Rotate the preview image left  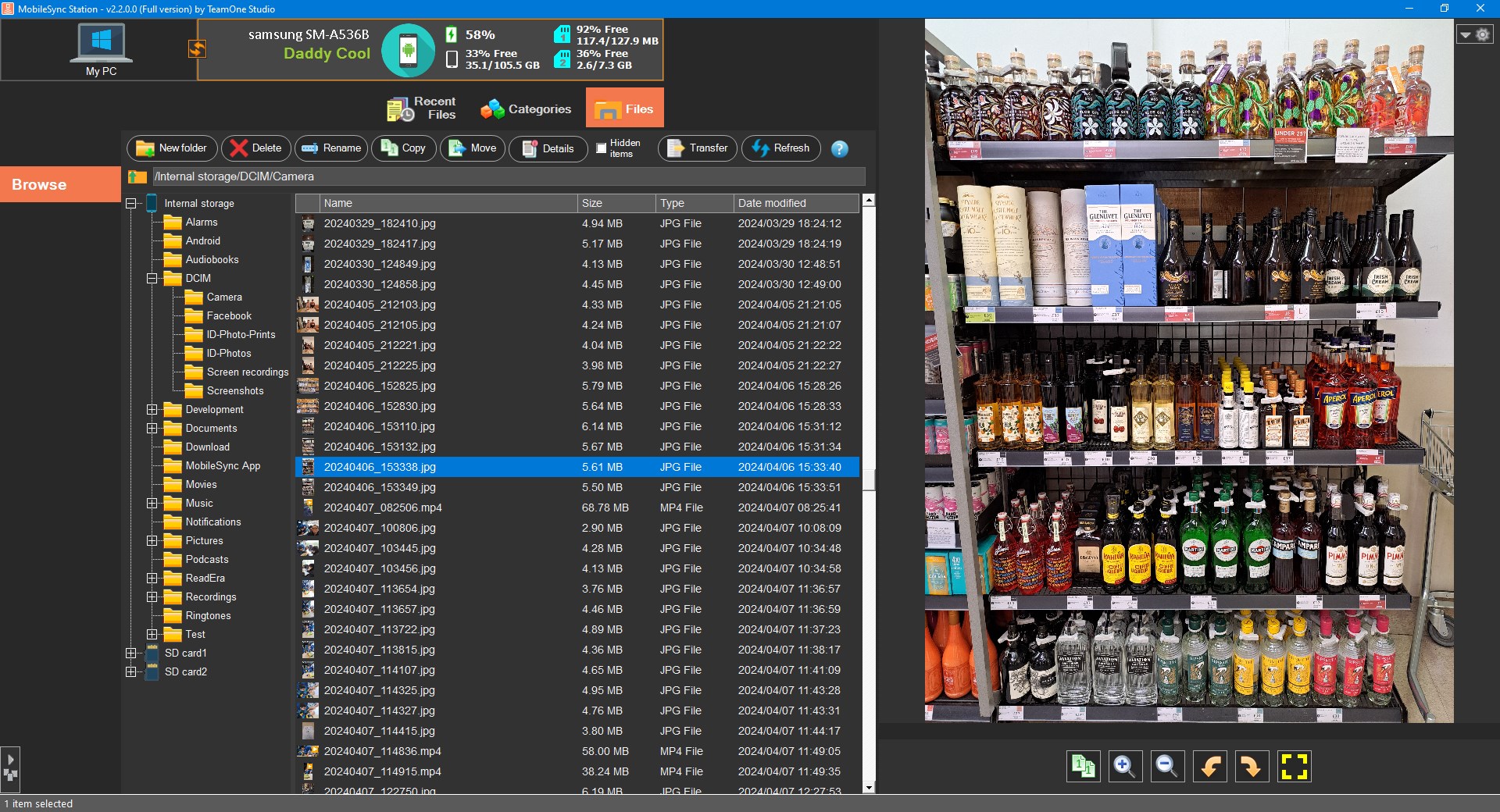(1209, 767)
